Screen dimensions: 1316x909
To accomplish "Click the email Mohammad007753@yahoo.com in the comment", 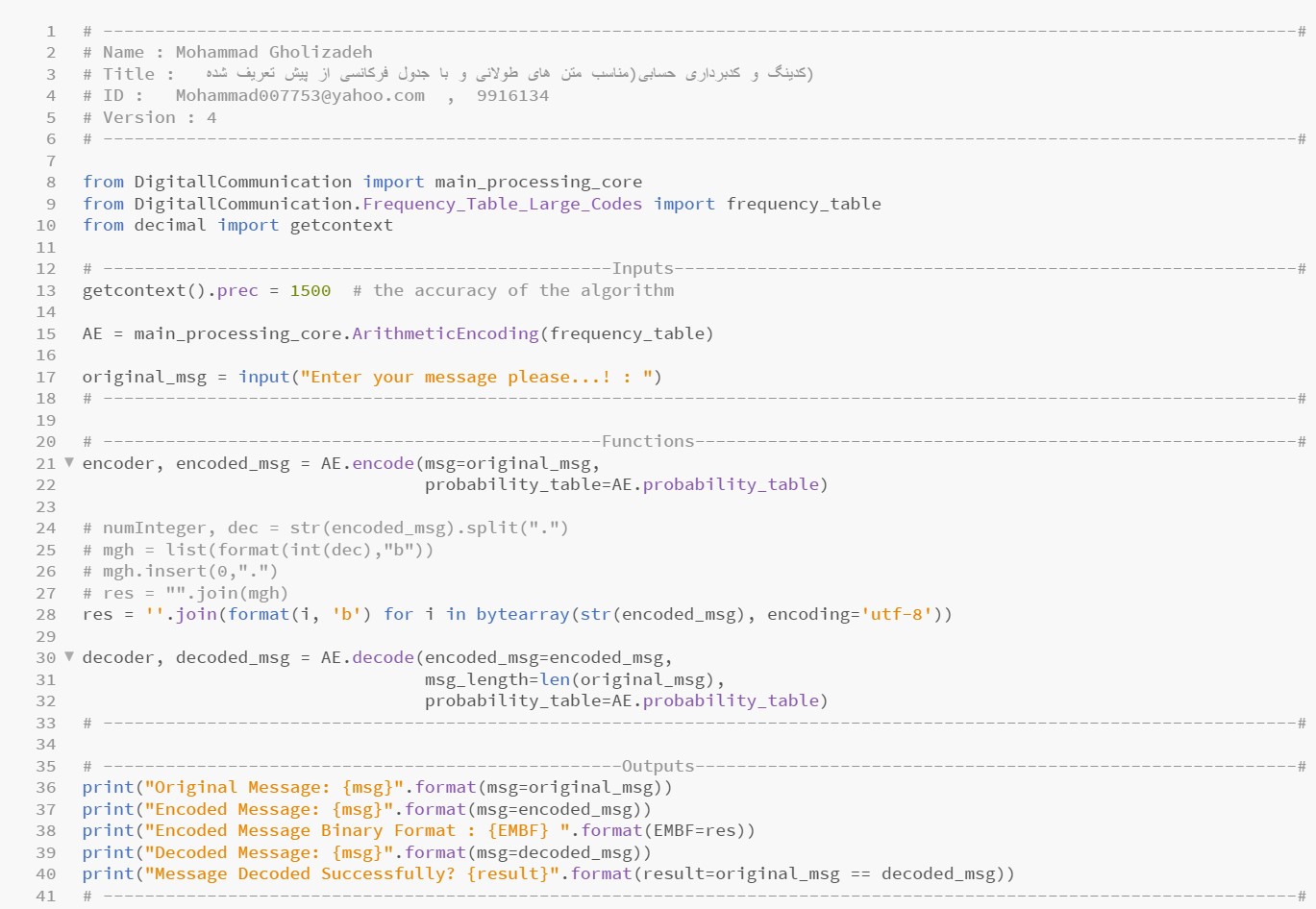I will [299, 95].
